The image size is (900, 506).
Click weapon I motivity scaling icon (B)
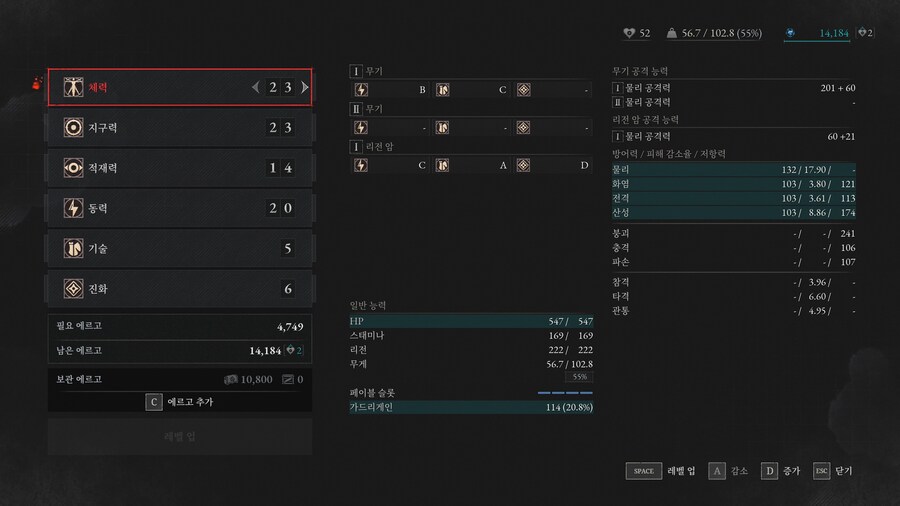pyautogui.click(x=361, y=89)
